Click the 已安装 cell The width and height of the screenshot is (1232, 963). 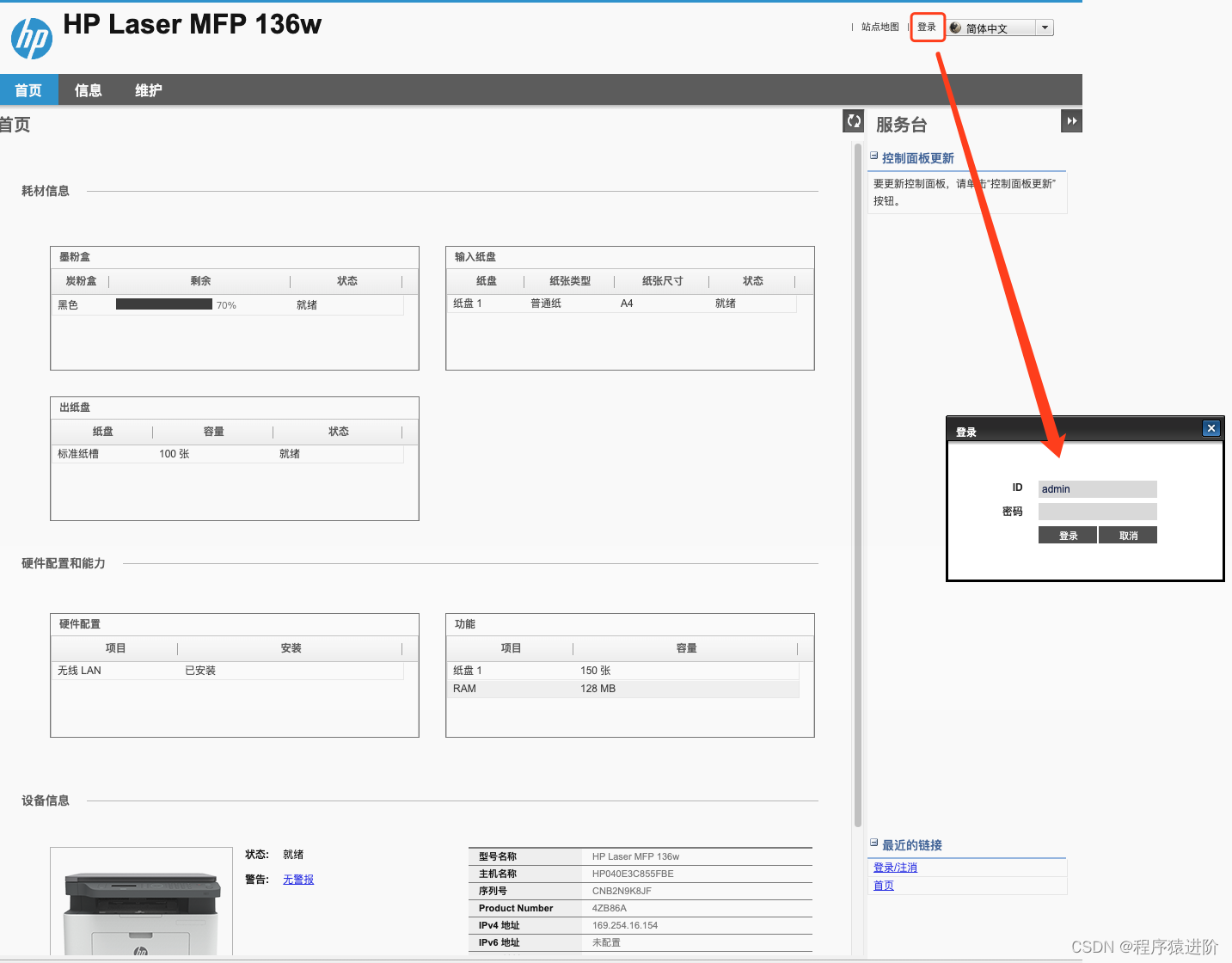point(200,671)
